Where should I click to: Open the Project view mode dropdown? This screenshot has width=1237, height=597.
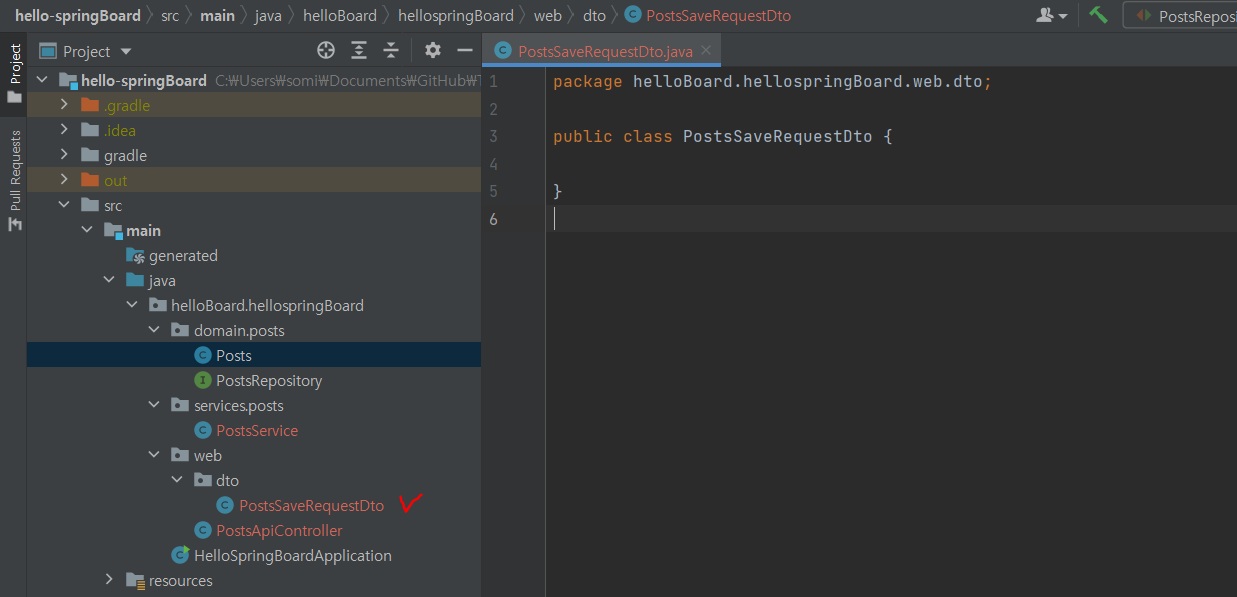click(x=97, y=51)
